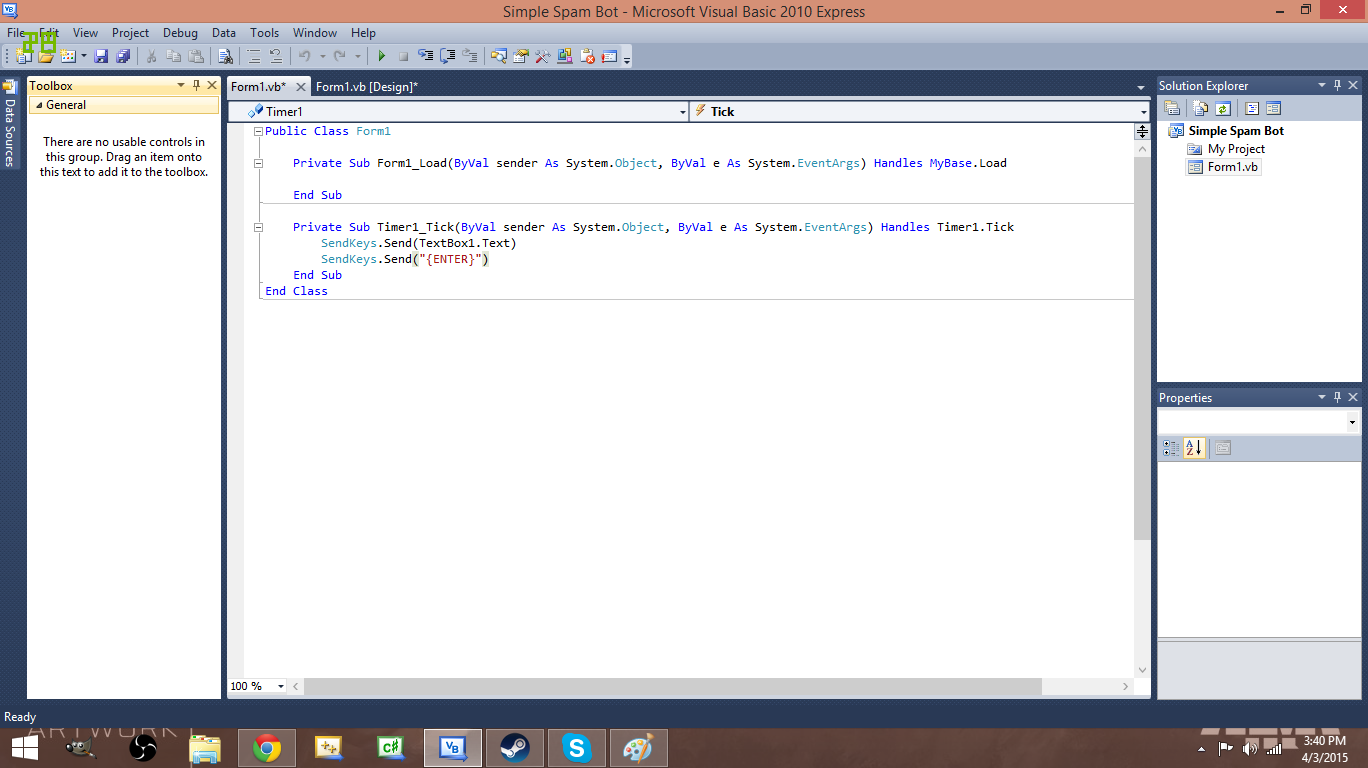Click the Windows Start button

click(25, 747)
